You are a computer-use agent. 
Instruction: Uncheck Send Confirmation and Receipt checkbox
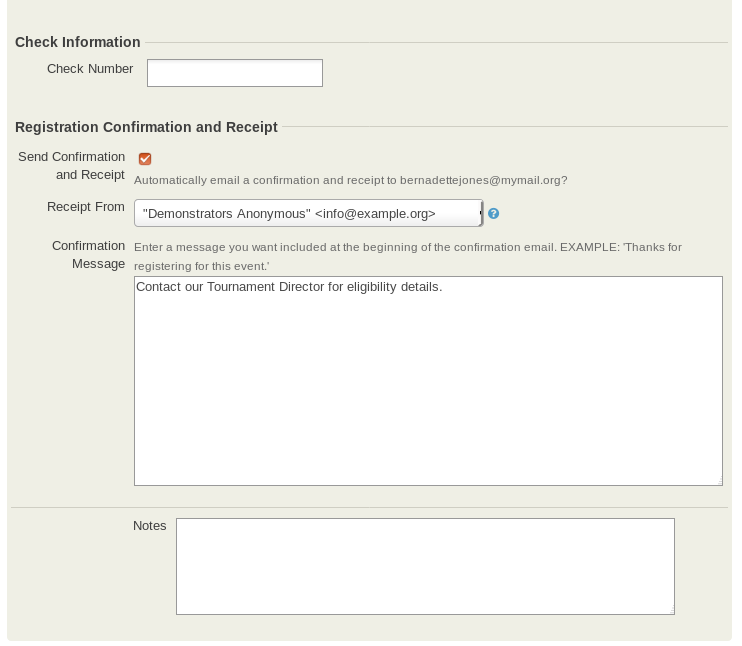coord(145,159)
